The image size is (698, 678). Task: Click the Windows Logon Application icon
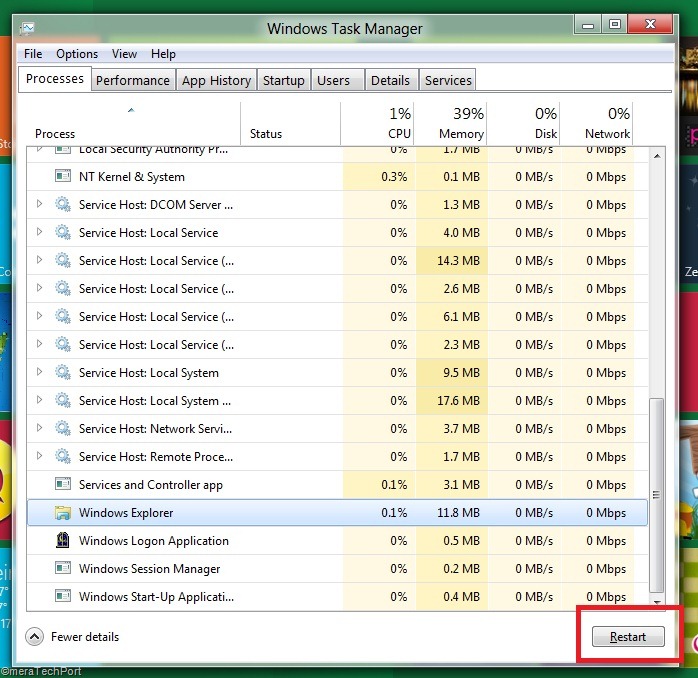63,540
